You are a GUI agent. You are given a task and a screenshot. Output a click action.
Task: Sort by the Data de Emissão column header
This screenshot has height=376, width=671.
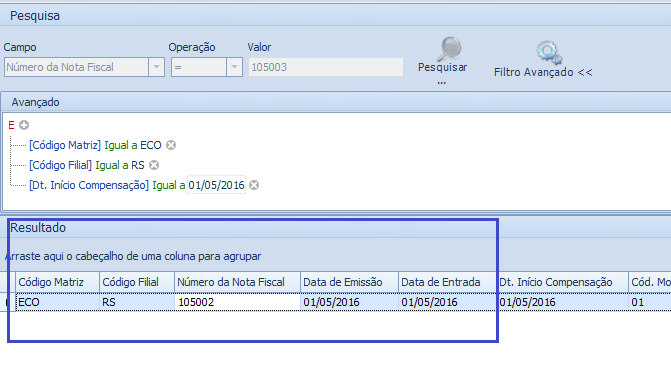click(x=350, y=282)
